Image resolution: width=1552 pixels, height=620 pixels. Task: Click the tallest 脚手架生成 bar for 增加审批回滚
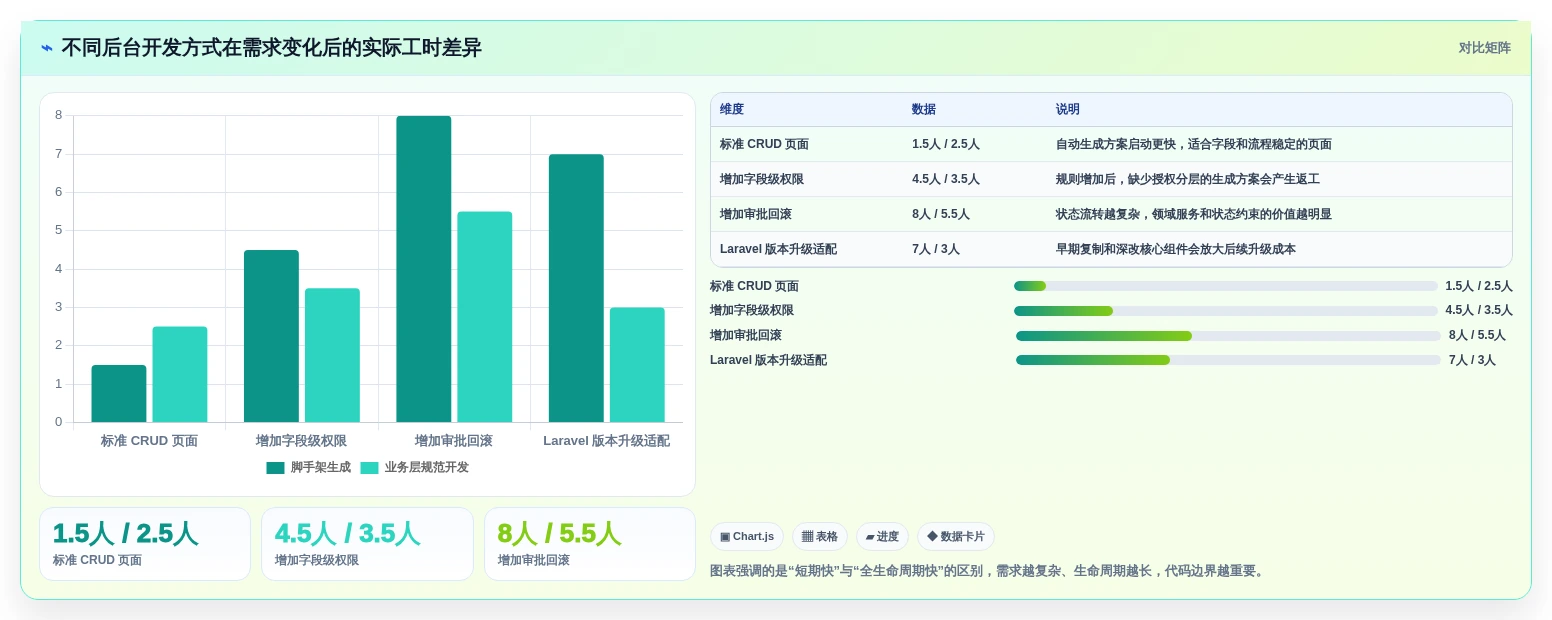(424, 269)
